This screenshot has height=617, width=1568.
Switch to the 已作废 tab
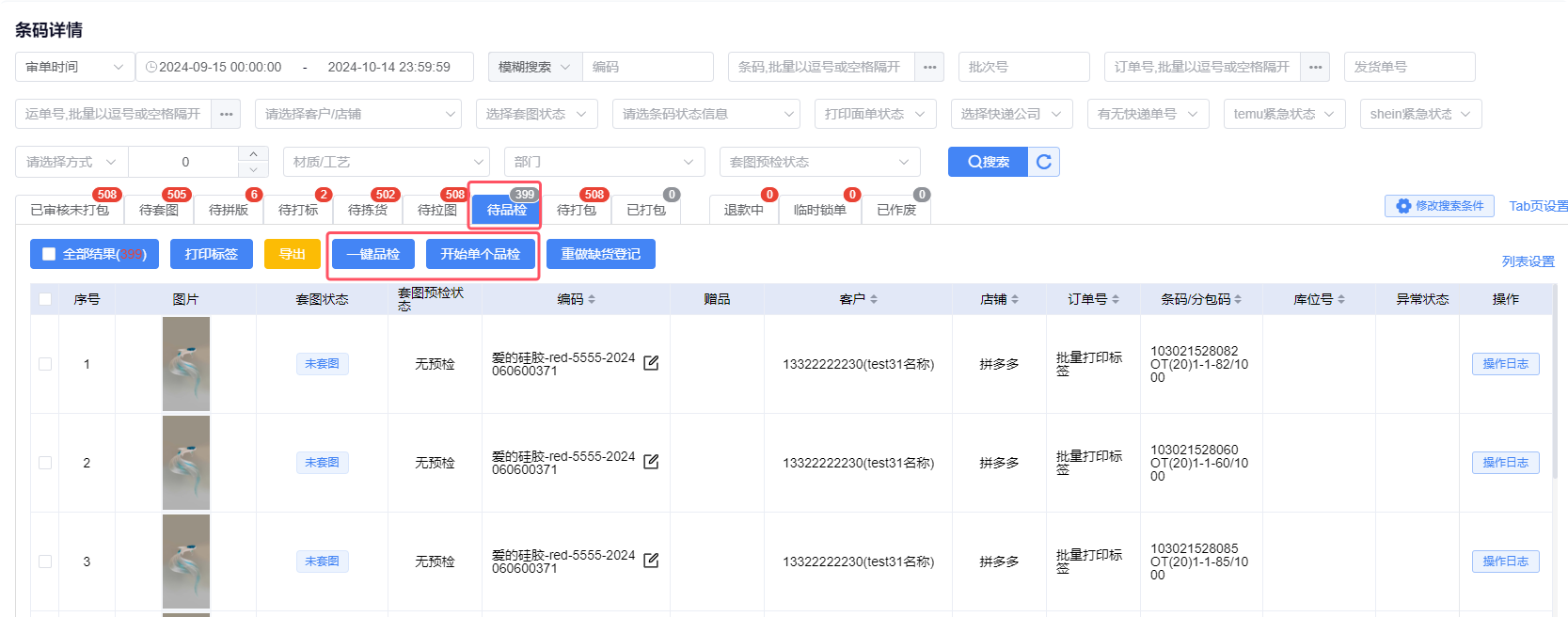[x=896, y=210]
